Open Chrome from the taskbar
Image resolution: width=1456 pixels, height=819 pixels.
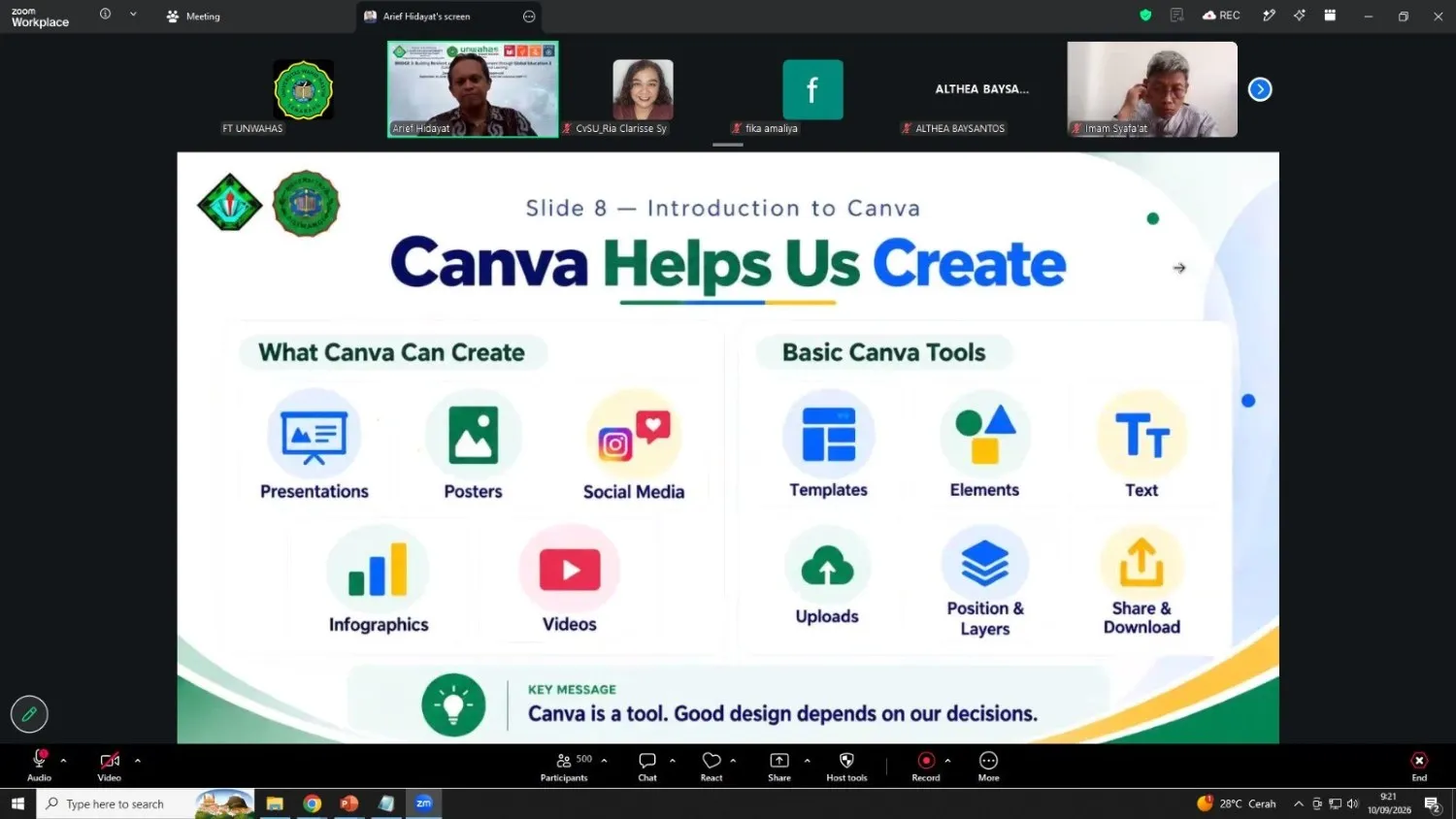click(312, 803)
